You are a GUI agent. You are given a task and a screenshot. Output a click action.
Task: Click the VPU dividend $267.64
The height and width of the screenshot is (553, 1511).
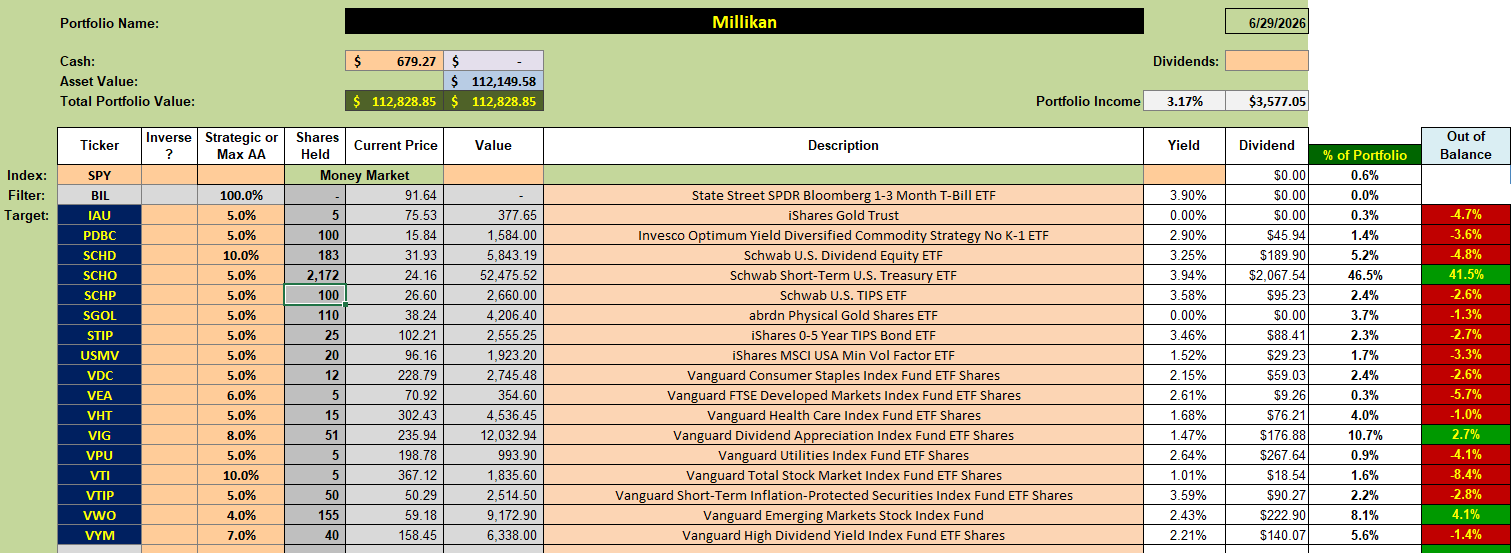point(1266,455)
